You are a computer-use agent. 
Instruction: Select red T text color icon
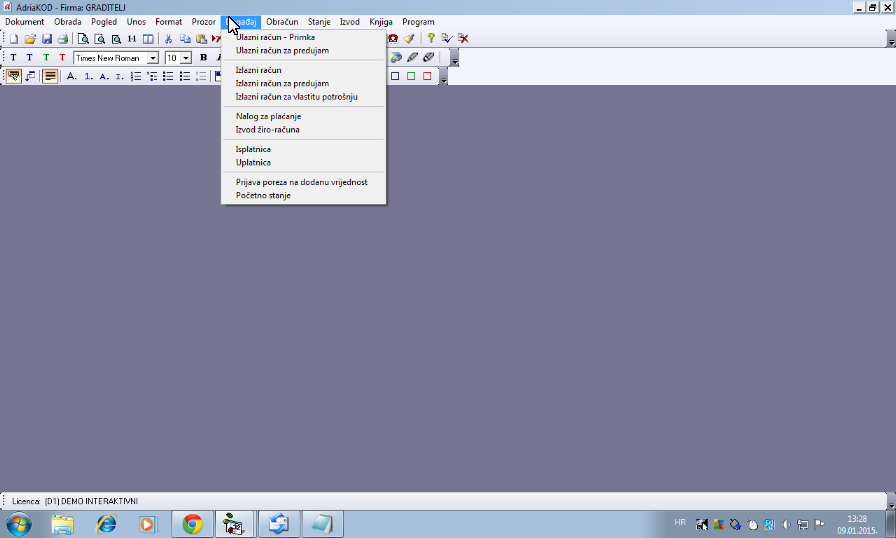pos(62,58)
